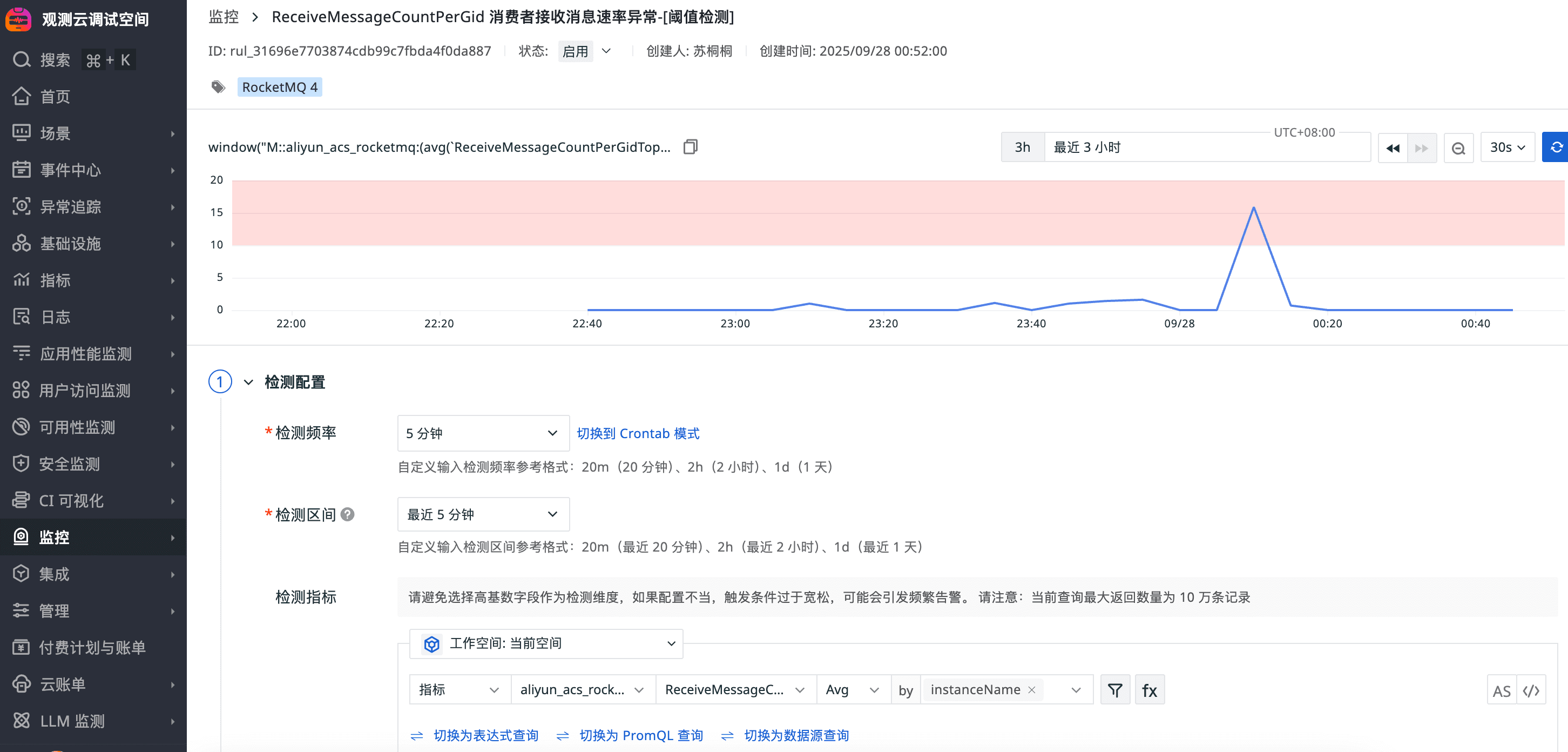Click the AS alias button

[x=1501, y=690]
